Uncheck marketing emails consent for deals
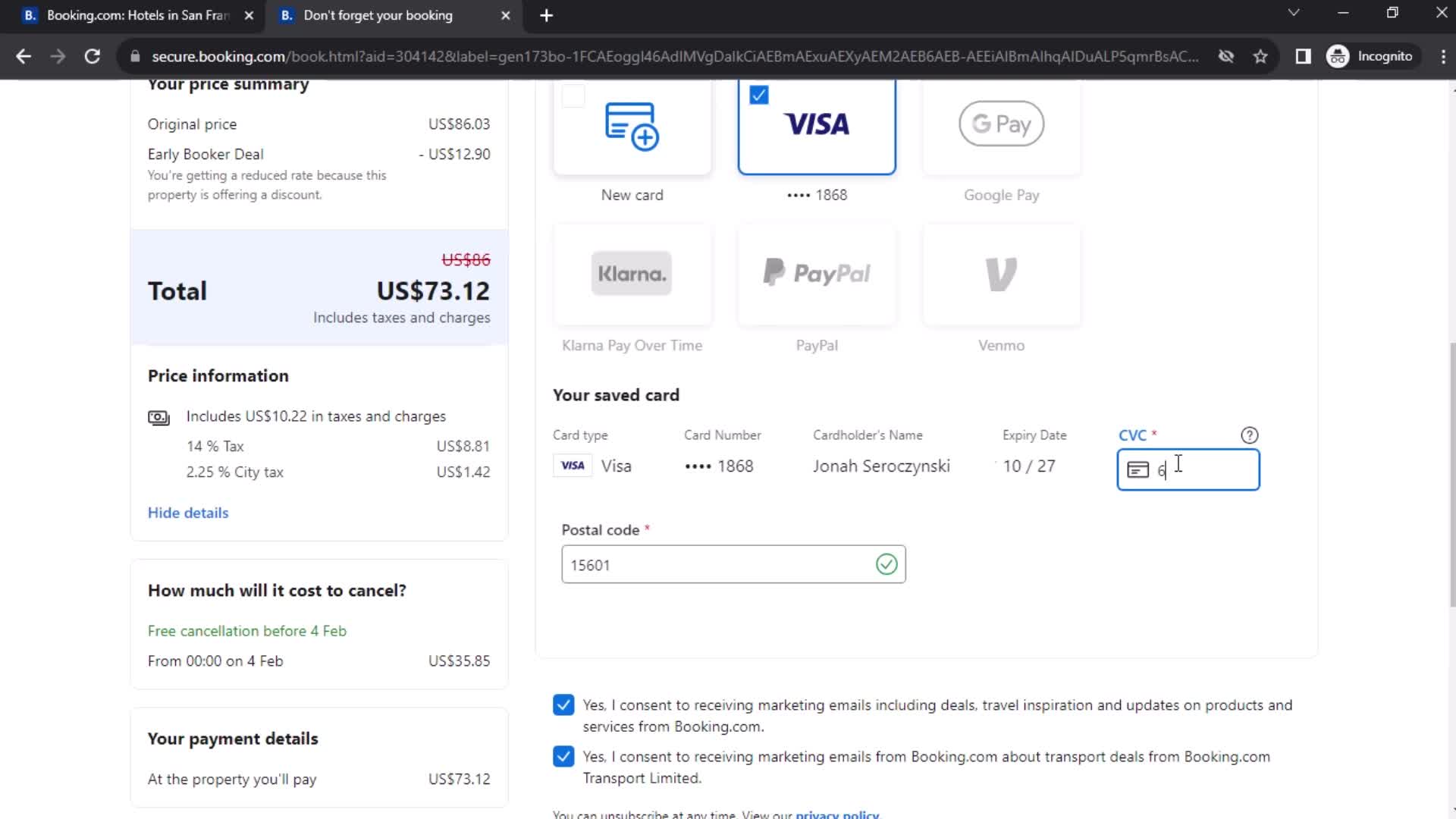The width and height of the screenshot is (1456, 819). coord(563,705)
